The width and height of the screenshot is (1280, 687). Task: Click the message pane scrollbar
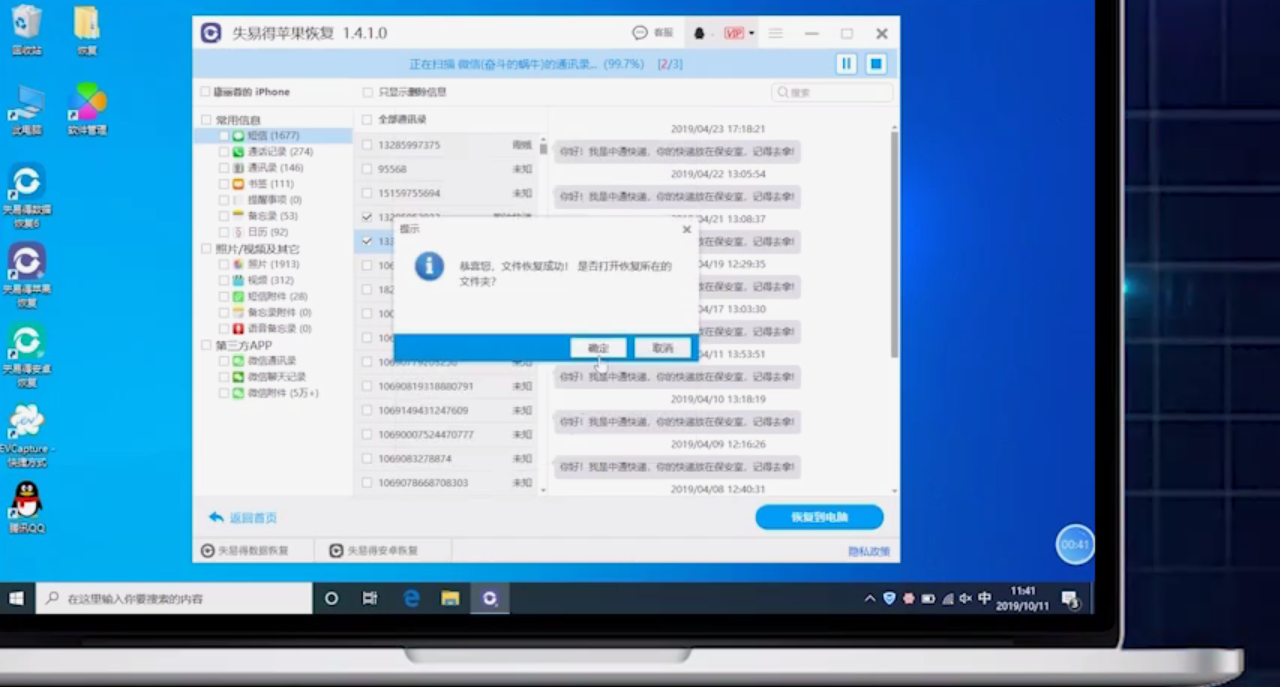coord(894,245)
